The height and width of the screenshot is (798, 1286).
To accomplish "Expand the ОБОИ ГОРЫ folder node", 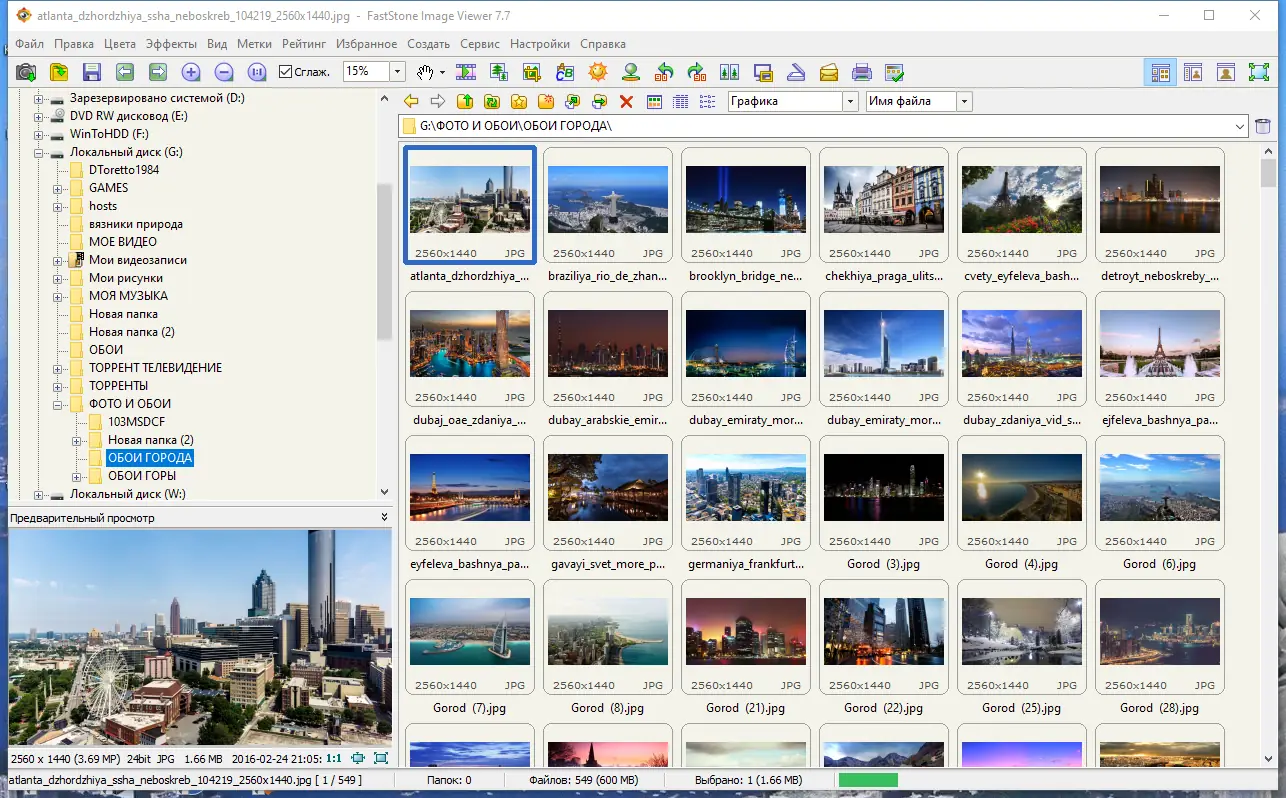I will 77,476.
